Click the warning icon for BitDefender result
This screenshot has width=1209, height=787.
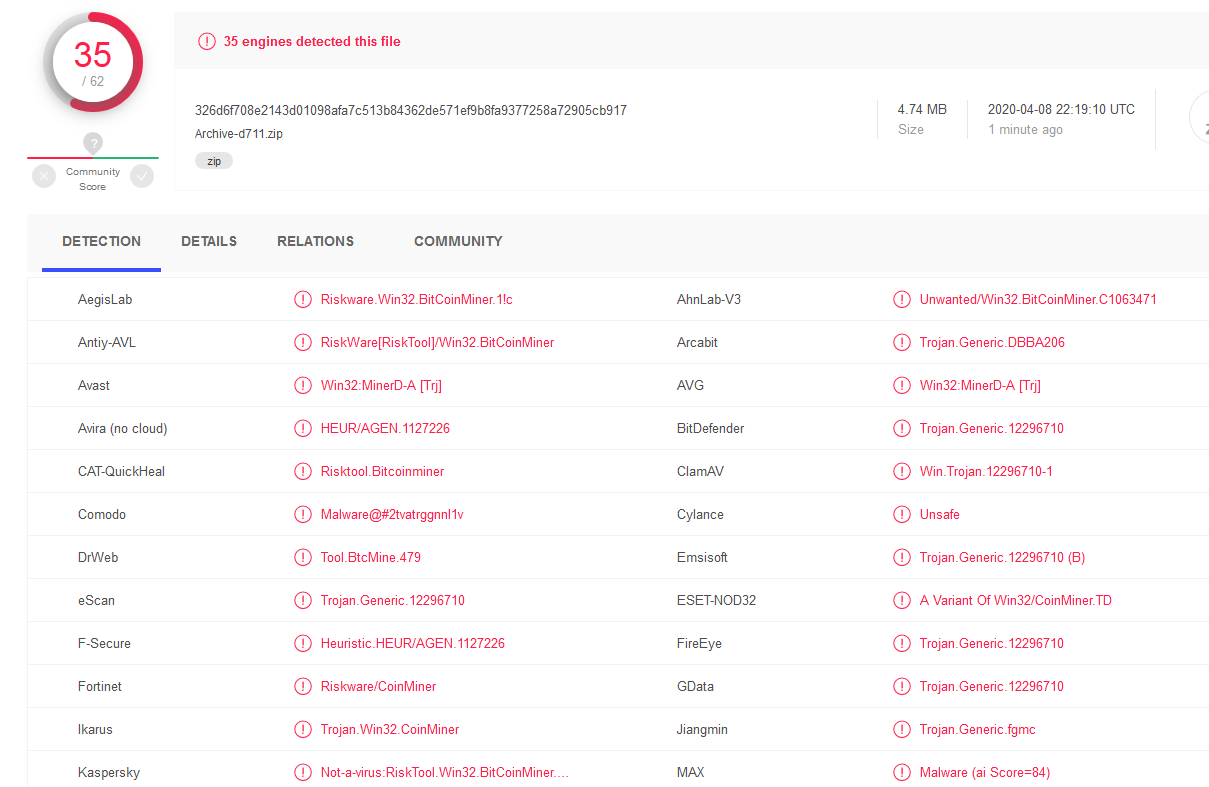[902, 428]
